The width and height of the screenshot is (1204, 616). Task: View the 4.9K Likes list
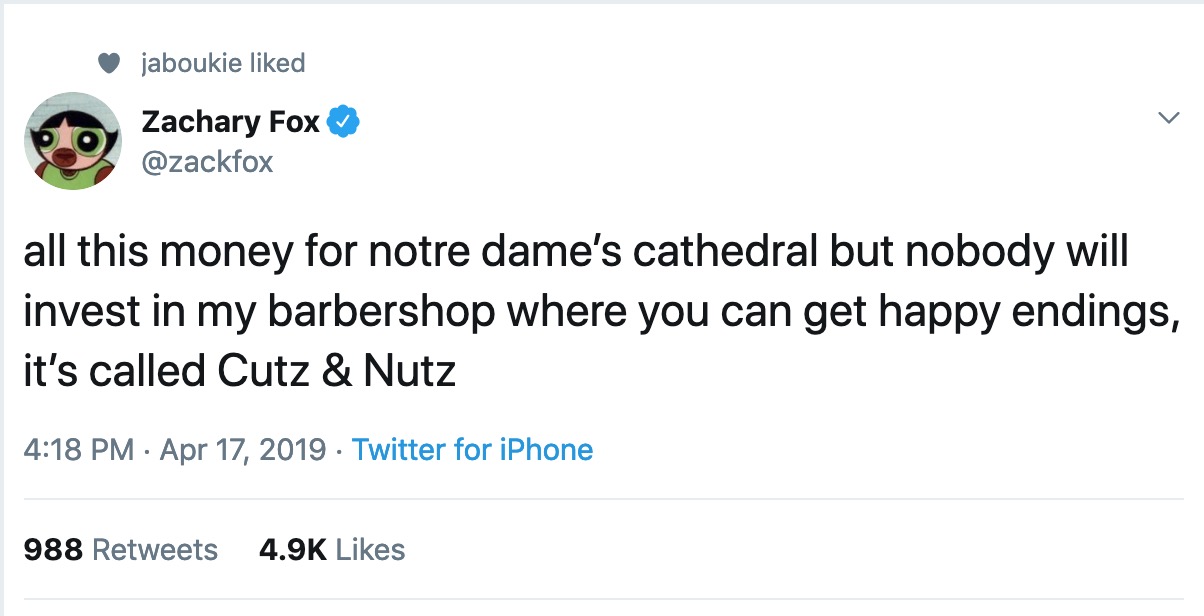point(331,550)
